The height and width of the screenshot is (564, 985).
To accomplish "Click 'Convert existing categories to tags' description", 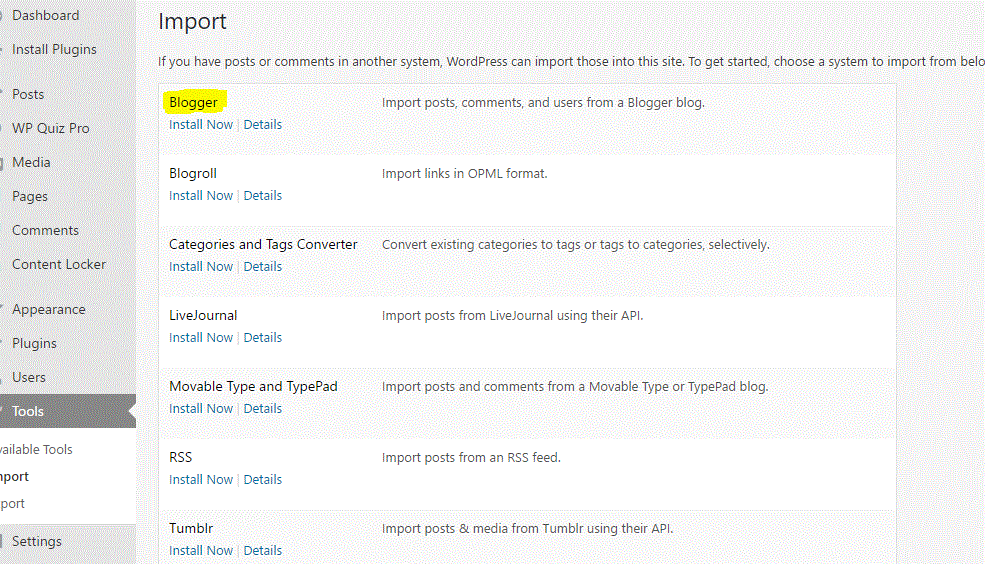I will (575, 244).
